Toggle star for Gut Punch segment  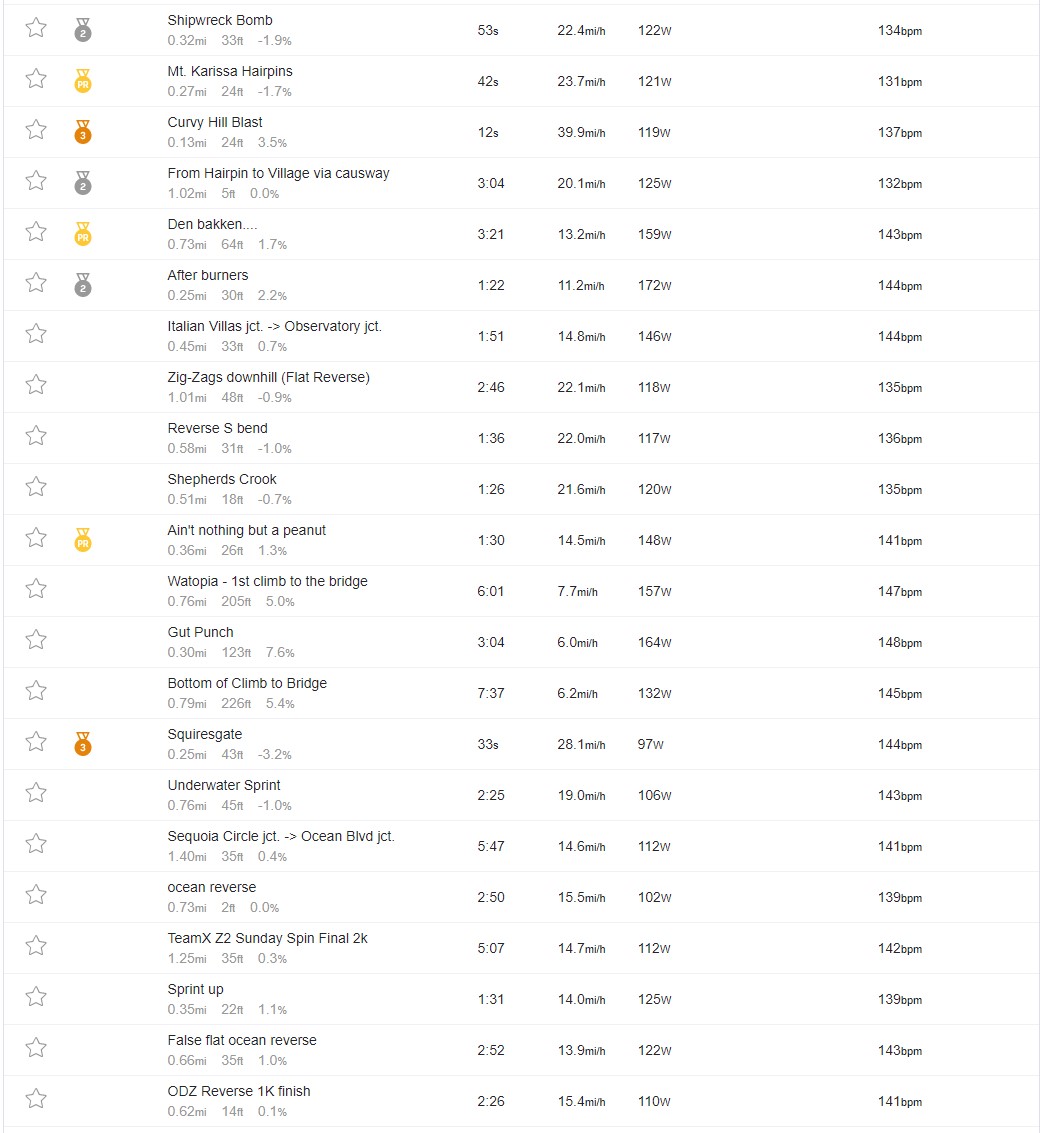pos(36,640)
